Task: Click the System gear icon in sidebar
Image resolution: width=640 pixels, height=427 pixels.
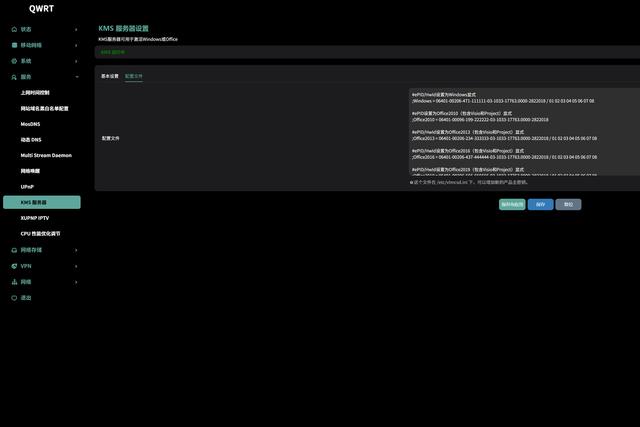Action: [14, 61]
